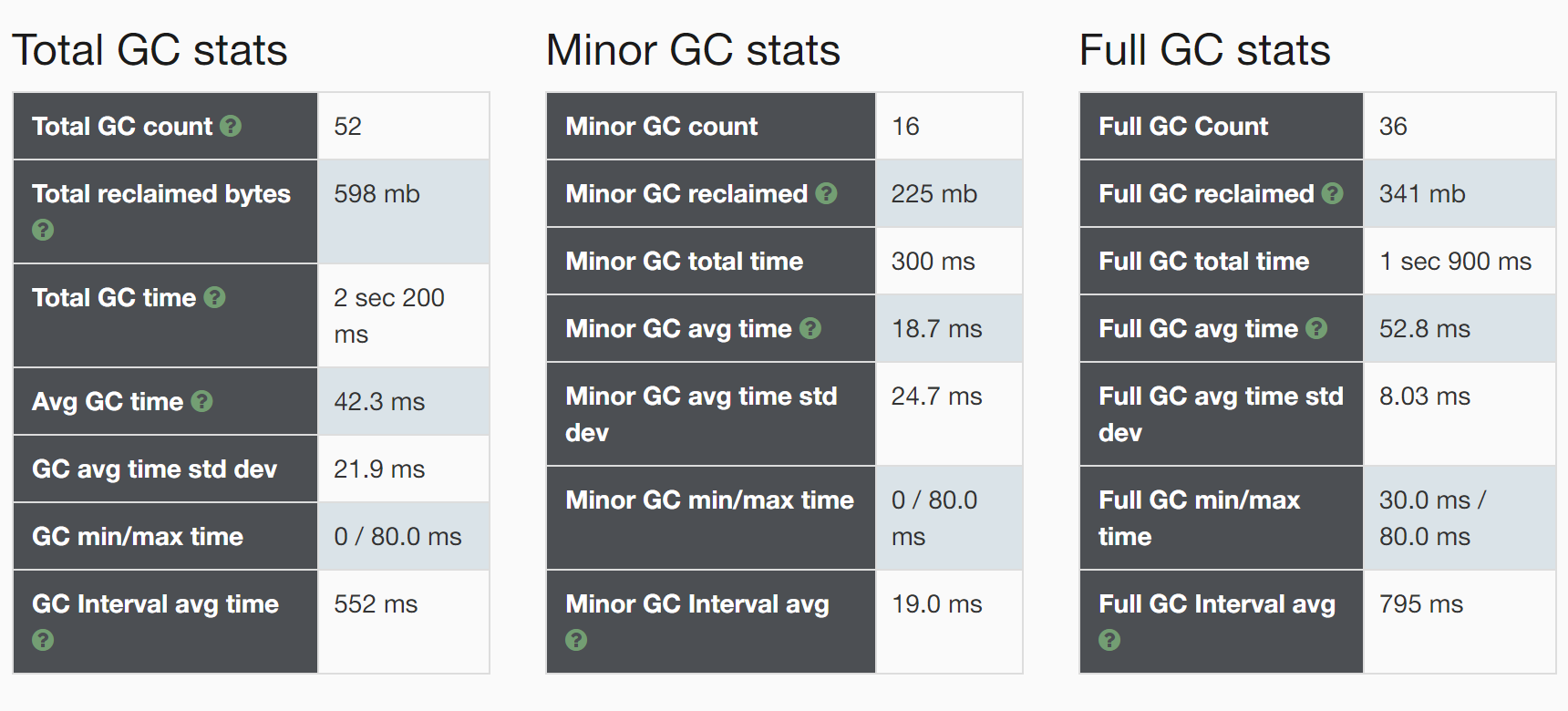
Task: Select the Minor GC stats heading
Action: click(693, 50)
